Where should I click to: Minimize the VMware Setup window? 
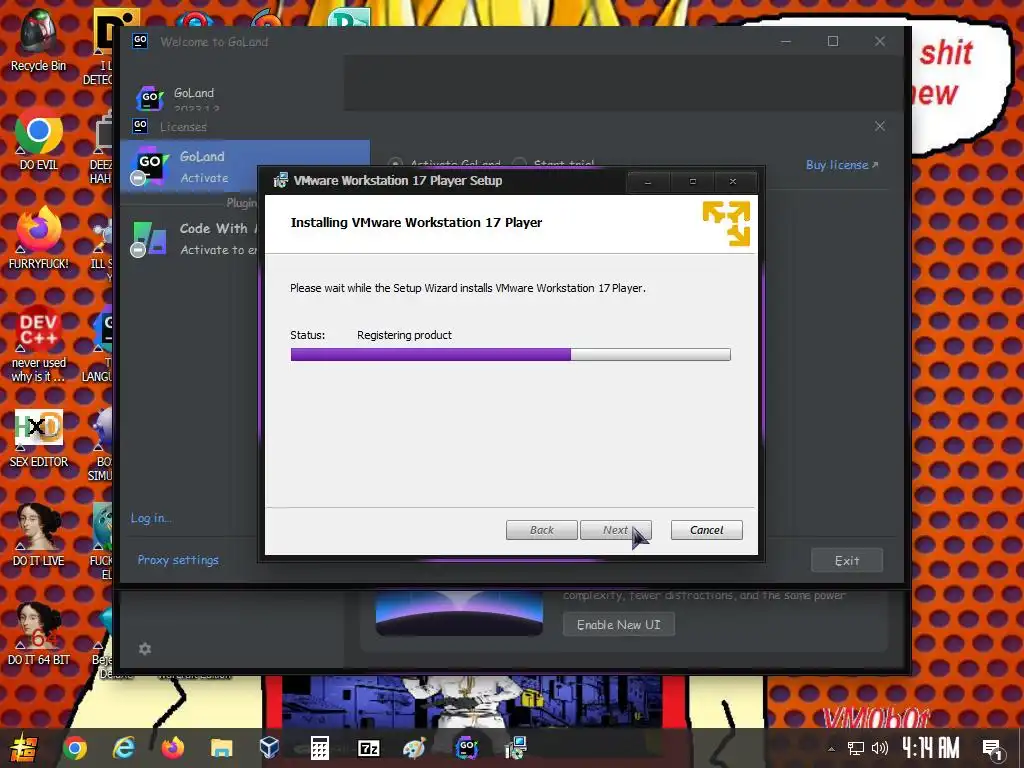pyautogui.click(x=648, y=182)
